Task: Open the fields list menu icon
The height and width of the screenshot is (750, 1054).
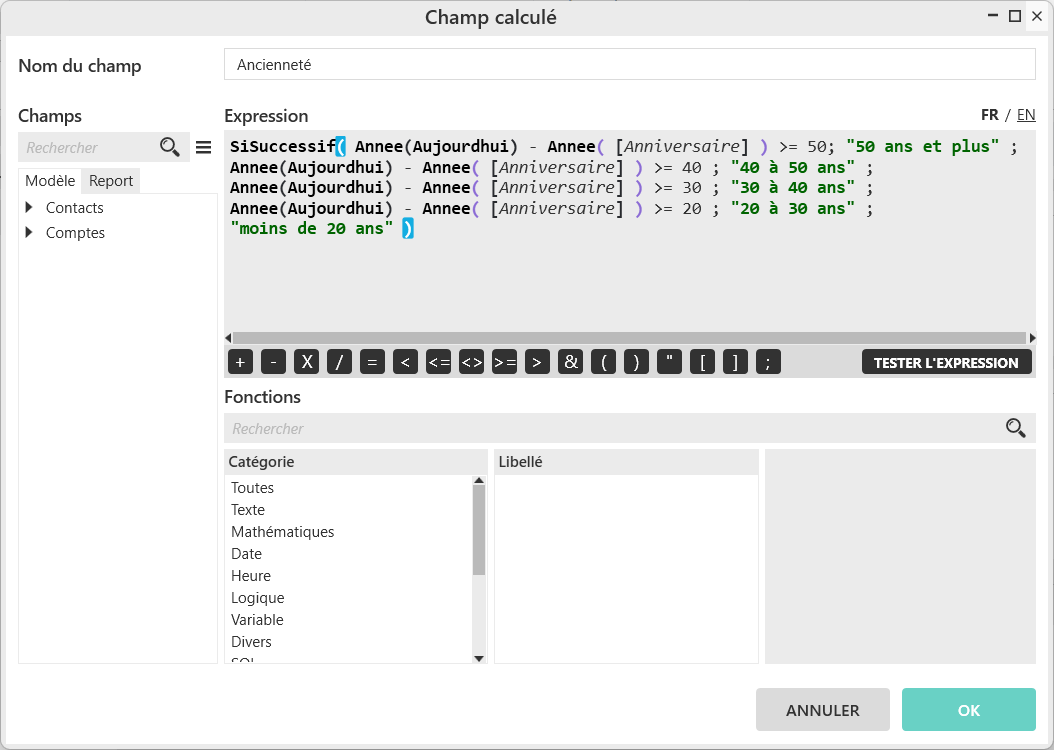Action: point(203,147)
